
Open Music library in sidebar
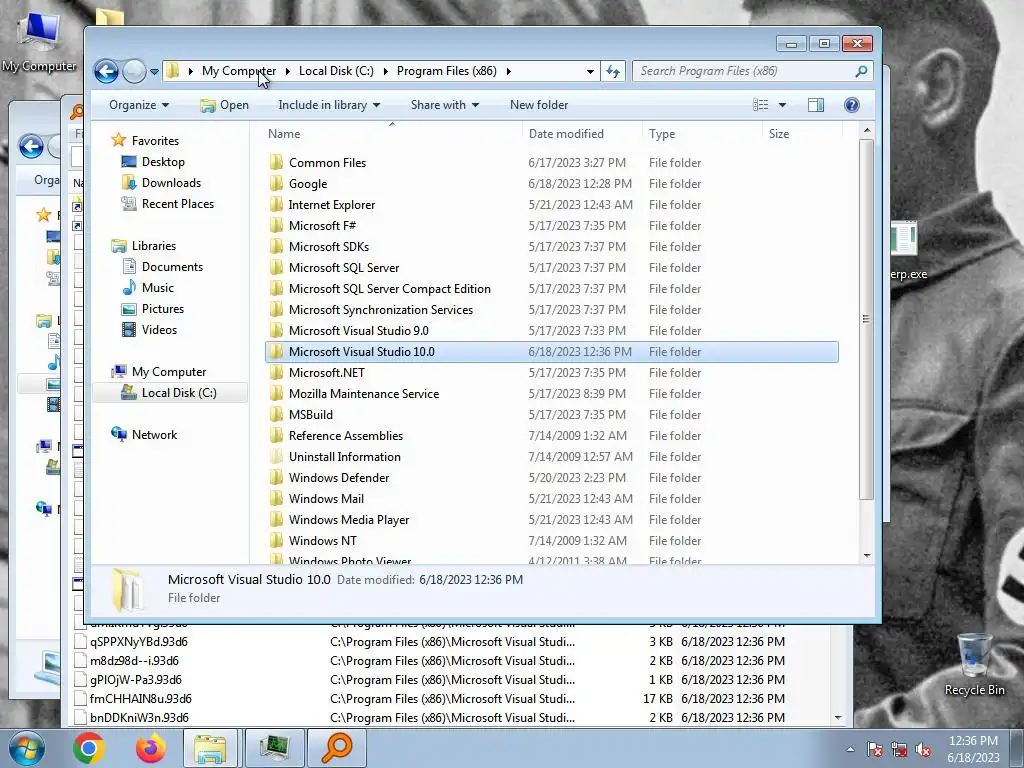[x=157, y=288]
